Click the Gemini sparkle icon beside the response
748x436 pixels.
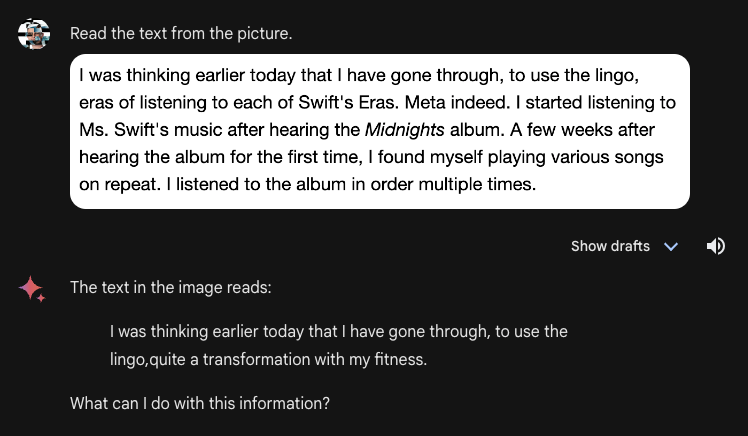coord(32,289)
